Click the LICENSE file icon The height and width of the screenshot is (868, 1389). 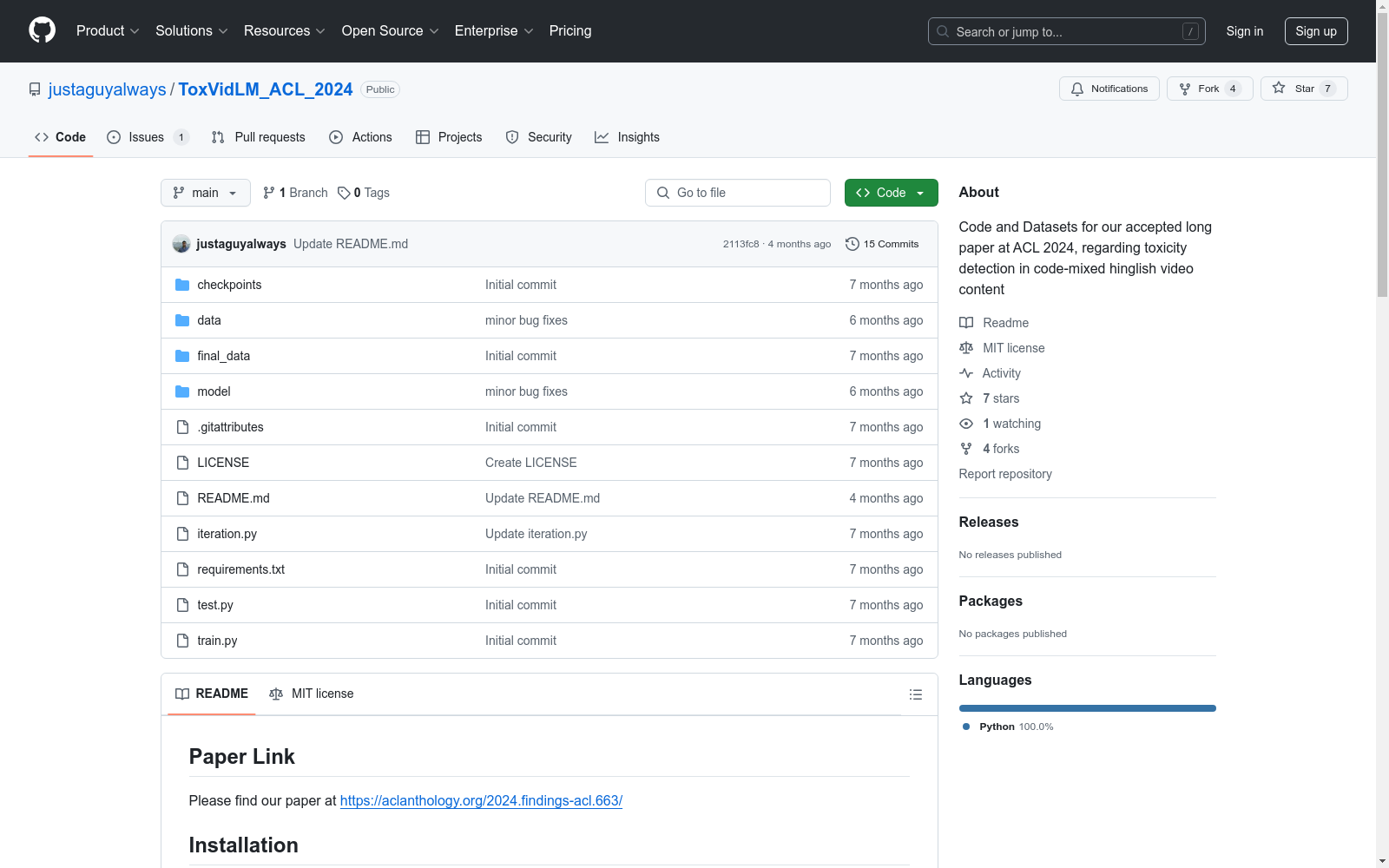[182, 463]
